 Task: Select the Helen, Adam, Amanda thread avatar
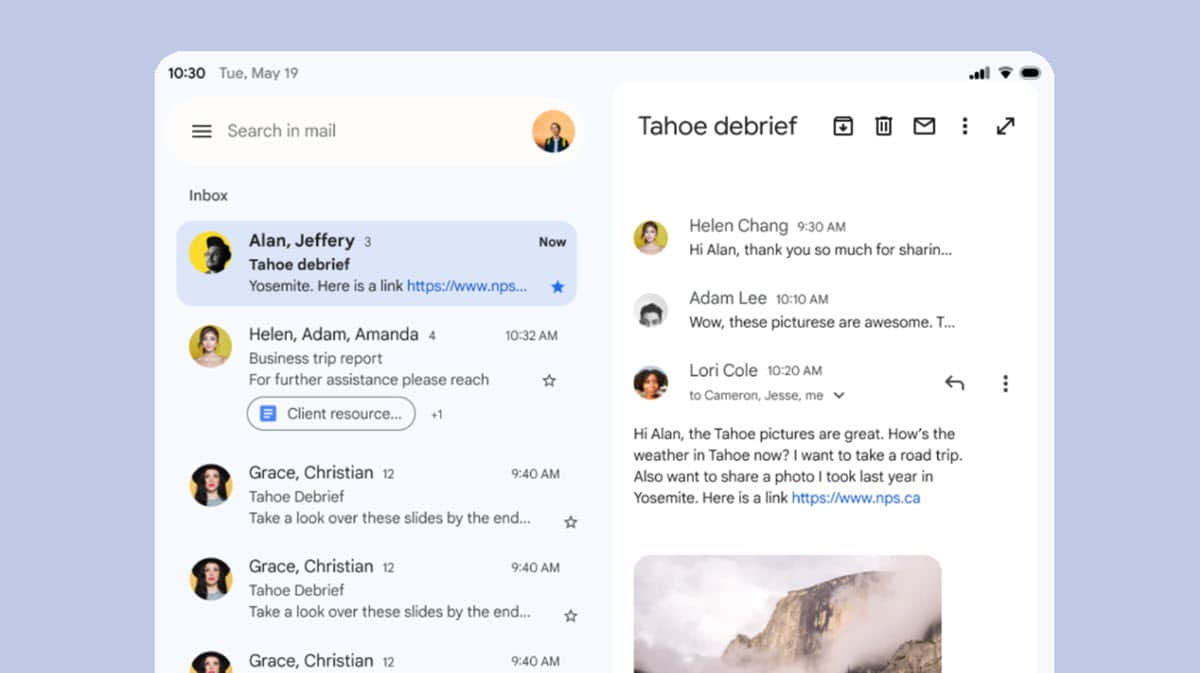tap(210, 346)
